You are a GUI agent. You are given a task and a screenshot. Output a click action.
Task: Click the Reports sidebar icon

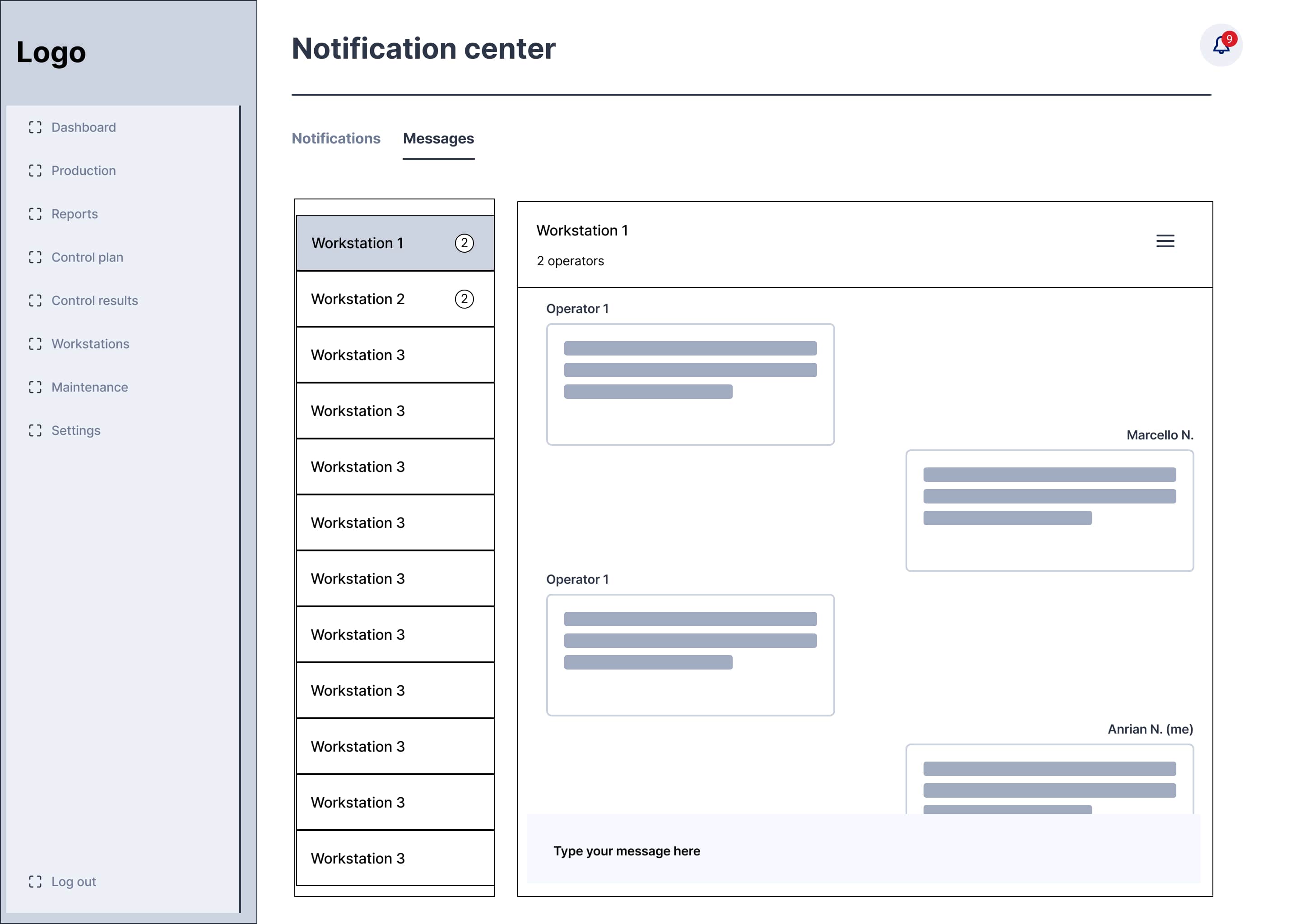point(35,213)
